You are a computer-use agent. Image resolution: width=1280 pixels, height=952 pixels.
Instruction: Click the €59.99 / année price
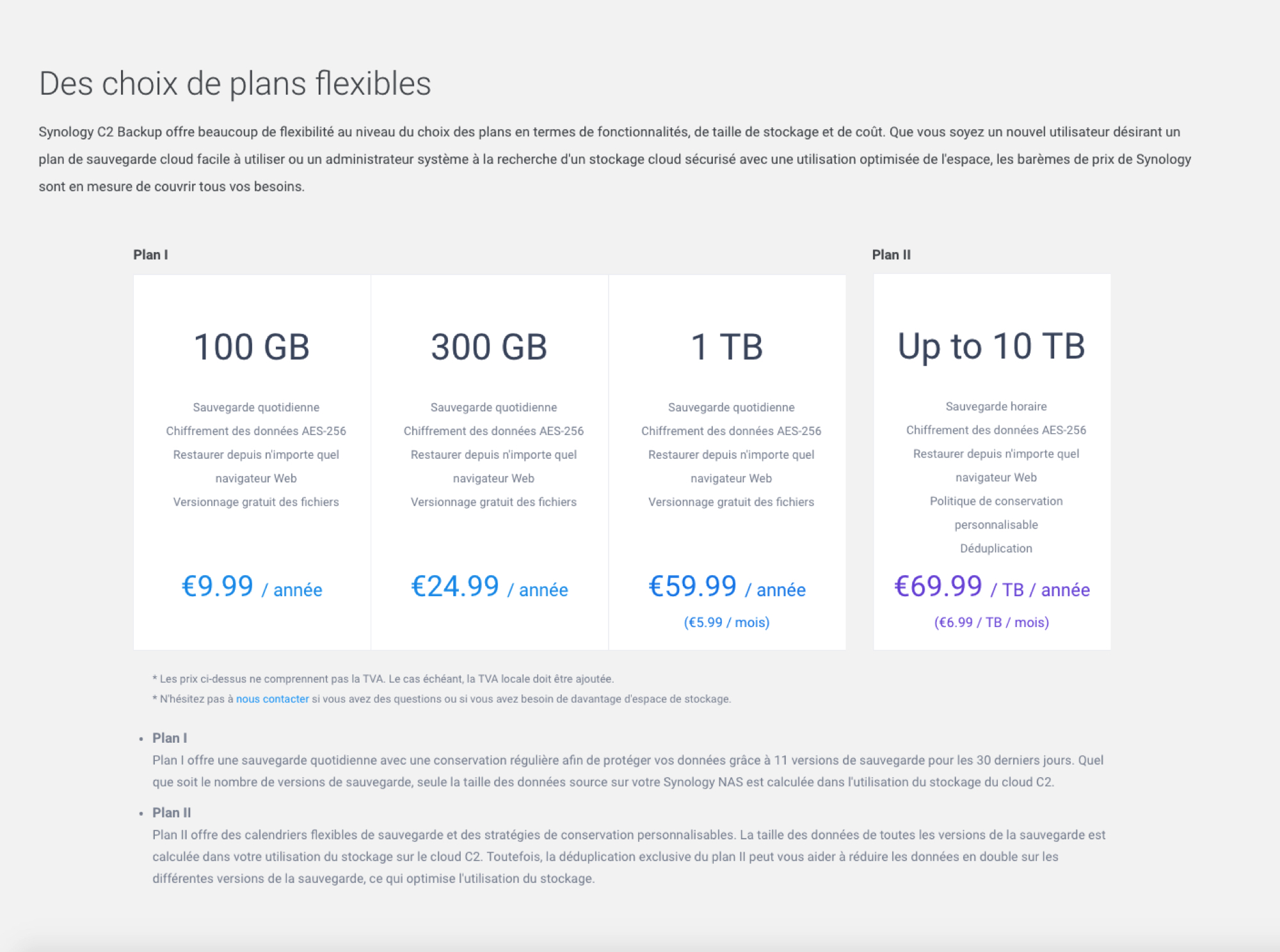727,586
